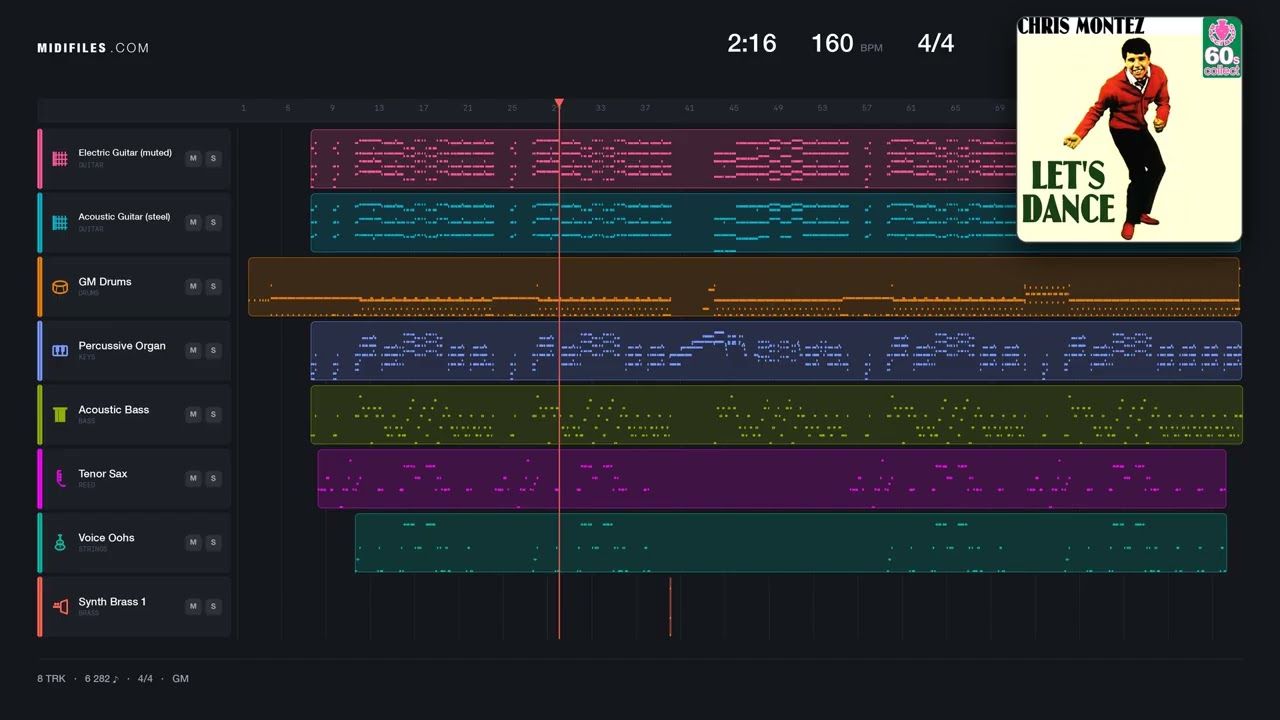The image size is (1280, 720).
Task: Click the green Voice Oohs MIDI clip
Action: click(x=790, y=543)
